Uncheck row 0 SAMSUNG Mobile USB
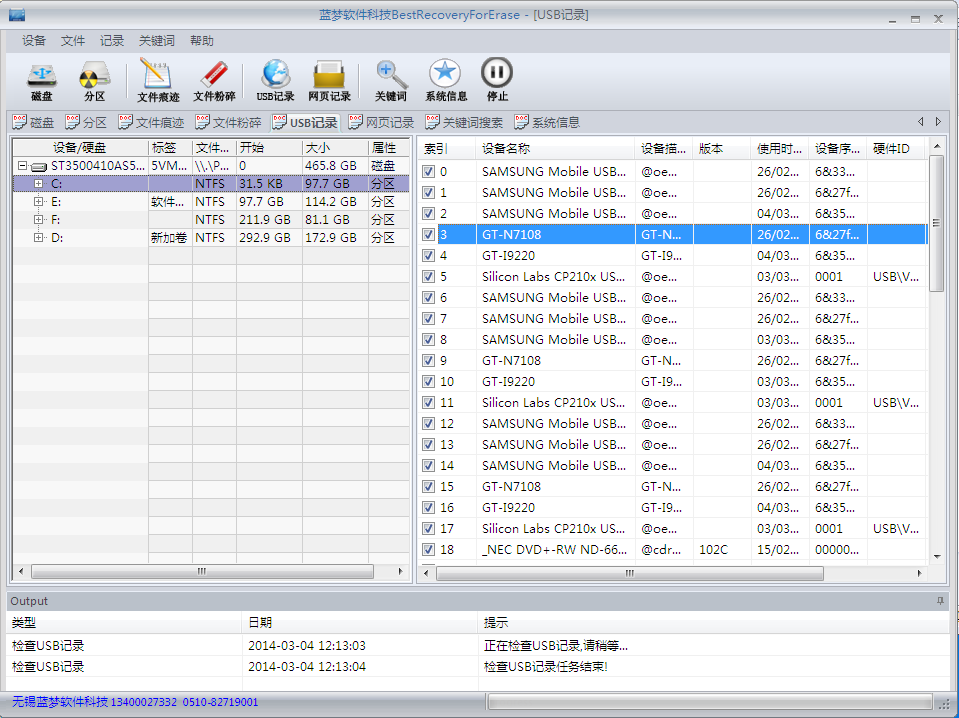Image resolution: width=959 pixels, height=718 pixels. 429,172
